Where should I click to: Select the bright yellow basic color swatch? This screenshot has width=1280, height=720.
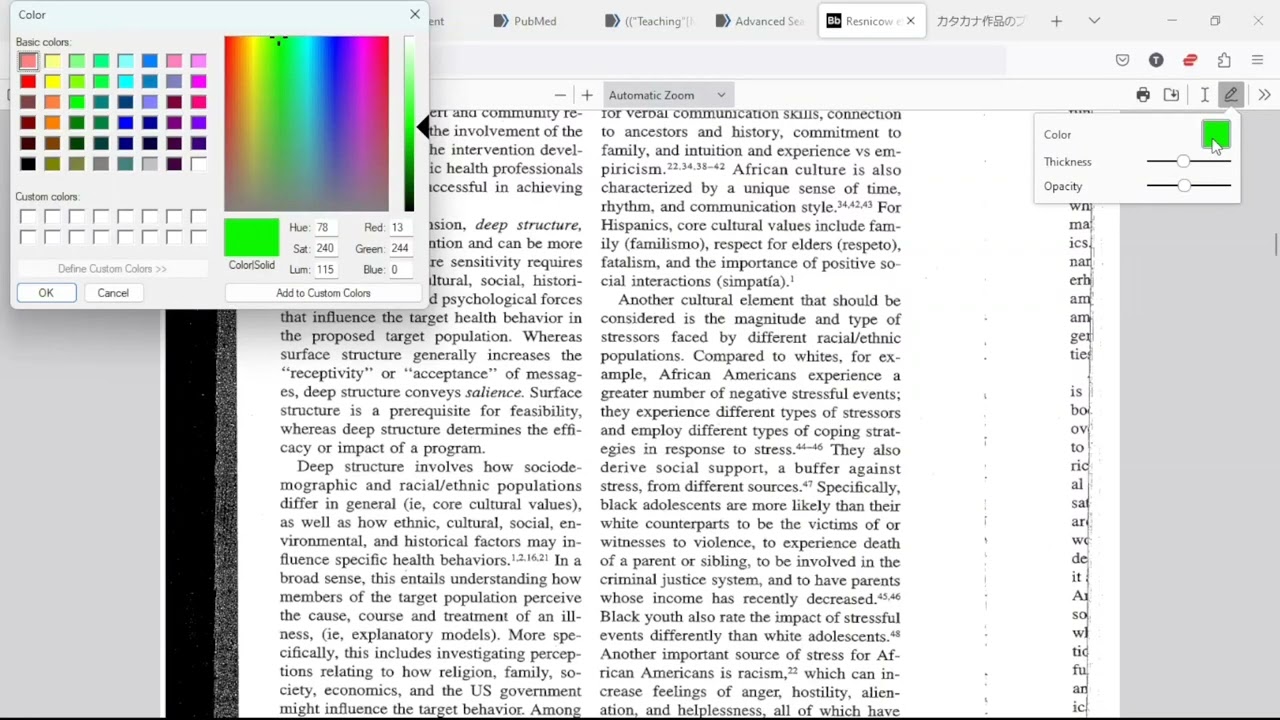[x=52, y=81]
